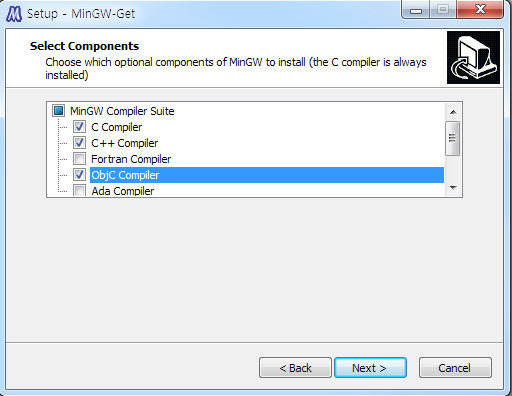Select the C++ Compiler list entry
The width and height of the screenshot is (512, 396).
(x=125, y=143)
